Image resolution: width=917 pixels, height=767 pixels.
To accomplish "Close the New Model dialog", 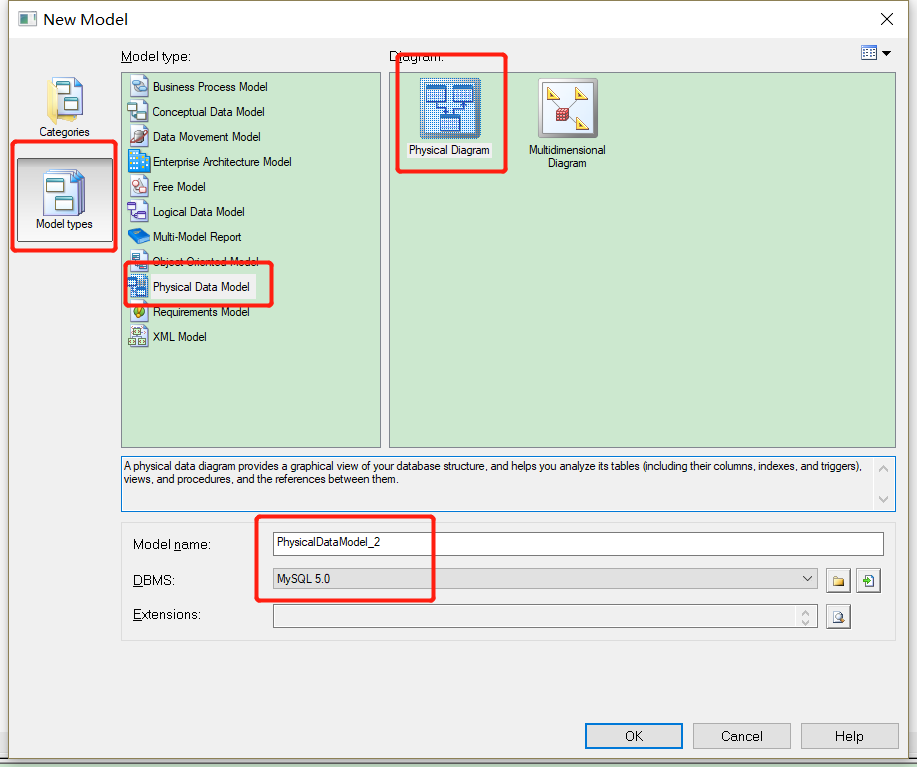I will point(887,19).
